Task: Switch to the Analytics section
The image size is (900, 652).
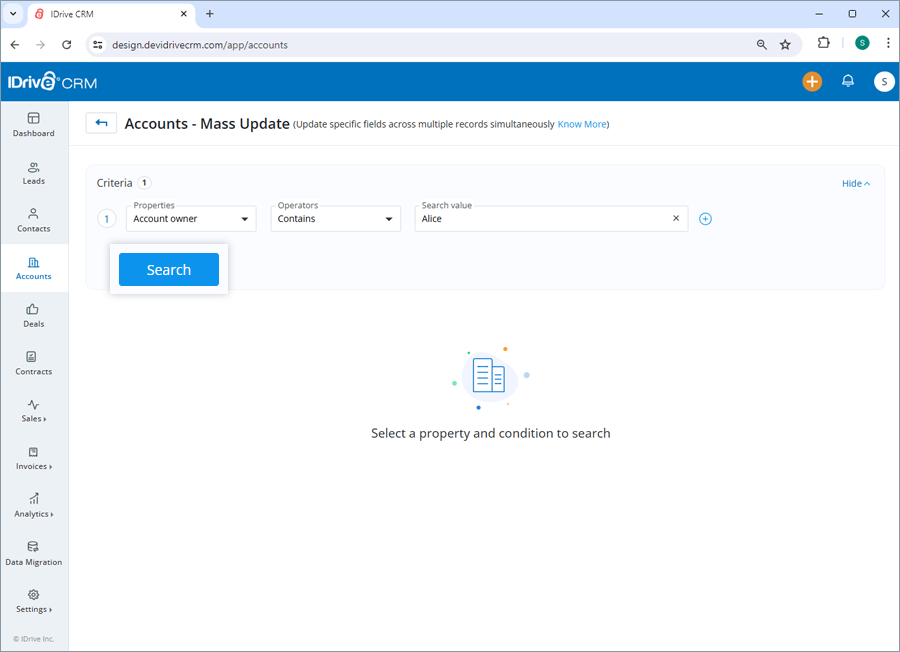Action: [x=33, y=507]
